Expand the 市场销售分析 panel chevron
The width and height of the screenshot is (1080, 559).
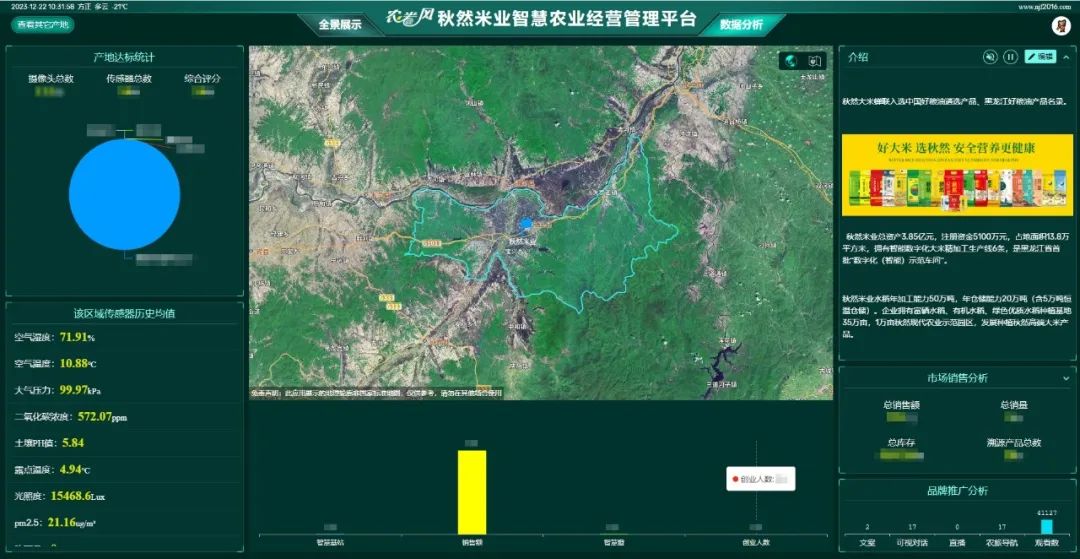tap(1065, 378)
